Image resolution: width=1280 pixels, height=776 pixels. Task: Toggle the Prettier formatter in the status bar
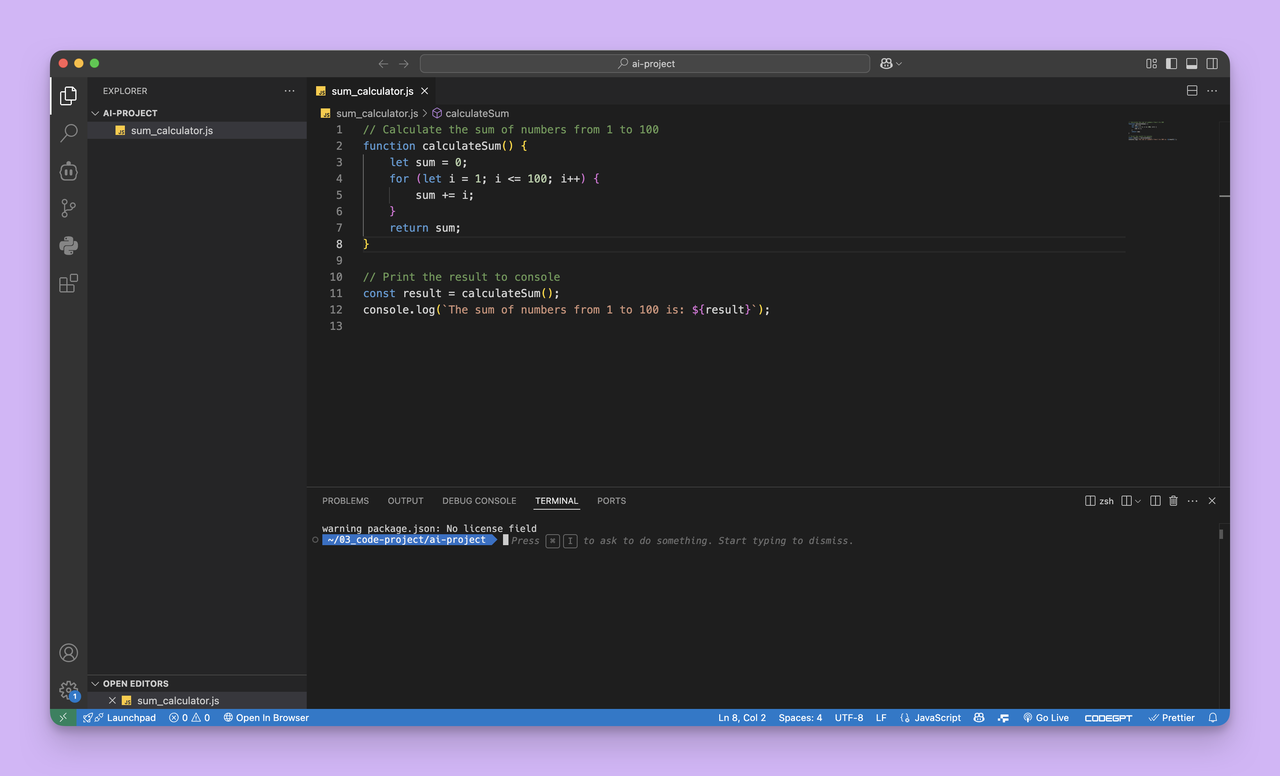pos(1171,717)
